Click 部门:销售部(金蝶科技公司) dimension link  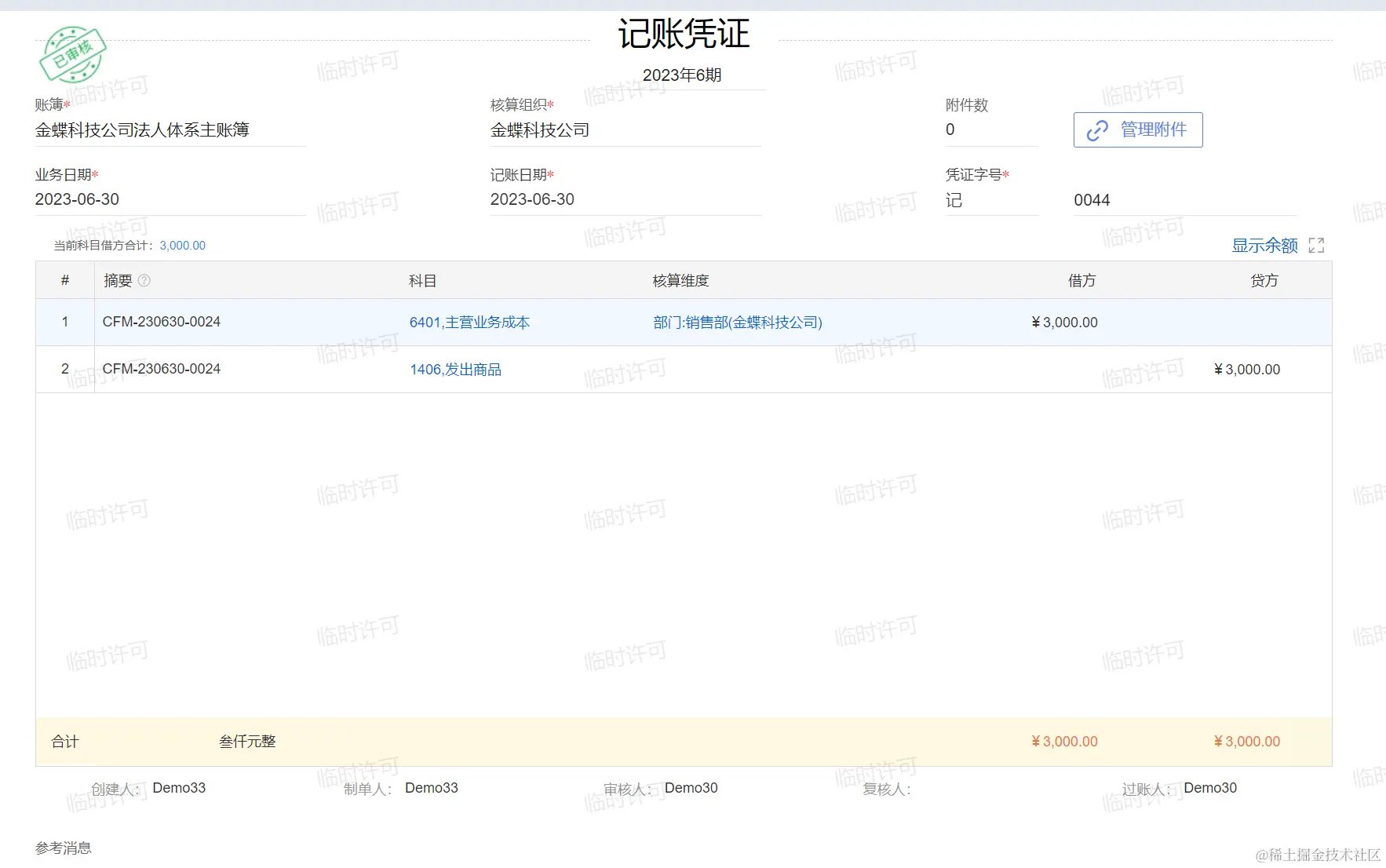[x=738, y=323]
